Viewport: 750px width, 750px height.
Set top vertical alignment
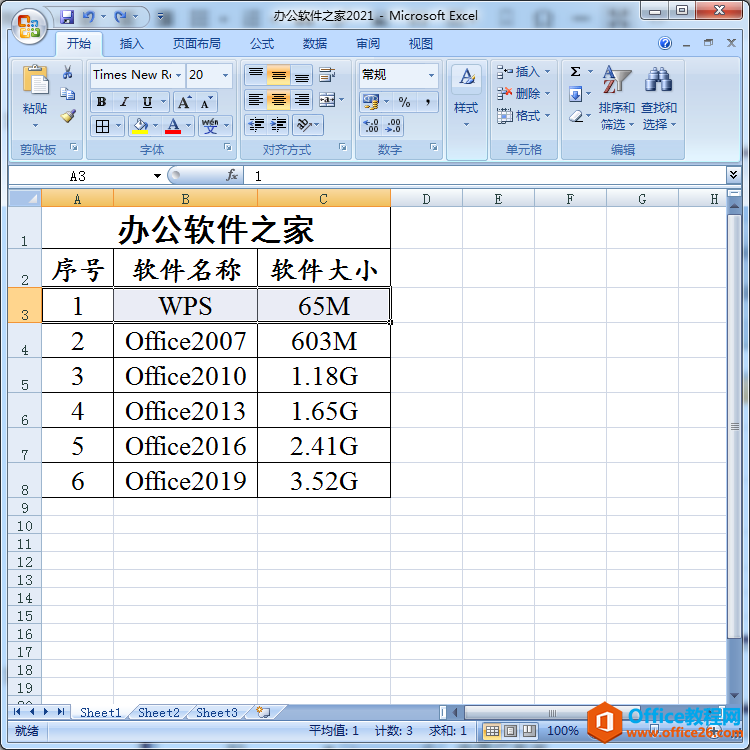click(x=256, y=74)
